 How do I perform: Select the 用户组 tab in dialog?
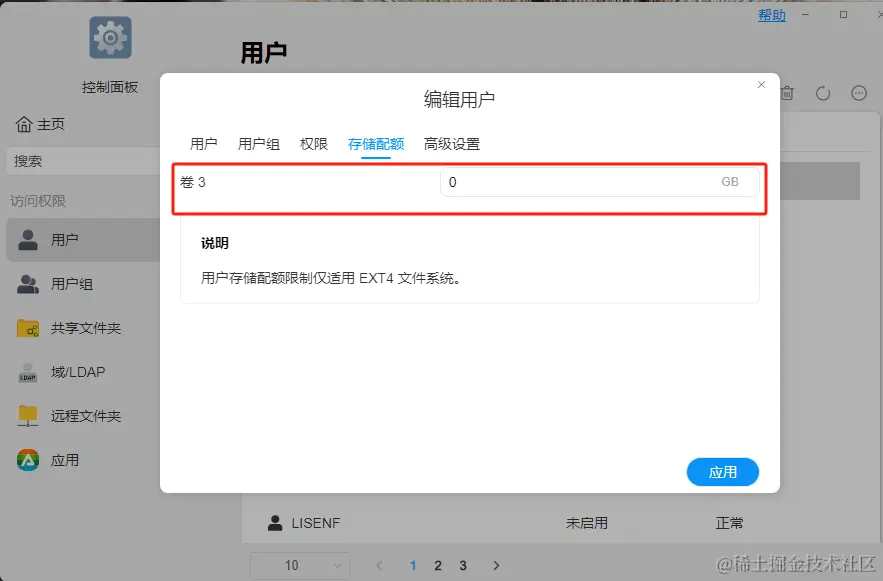259,143
